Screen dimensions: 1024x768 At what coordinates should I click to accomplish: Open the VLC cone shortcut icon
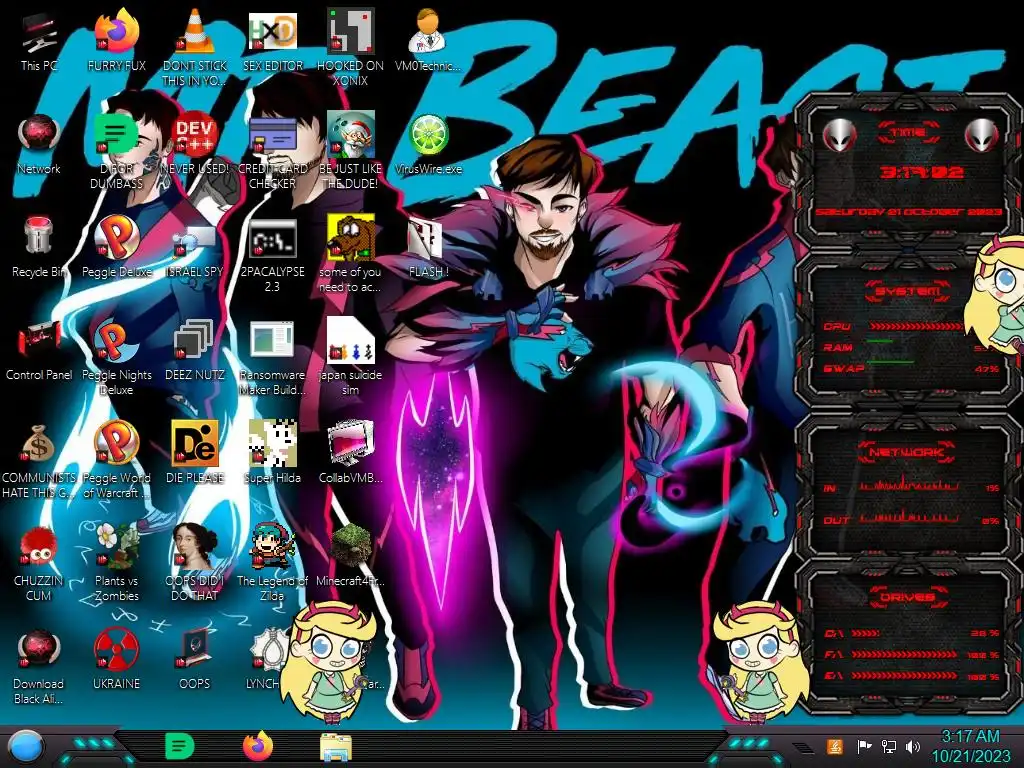tap(195, 31)
